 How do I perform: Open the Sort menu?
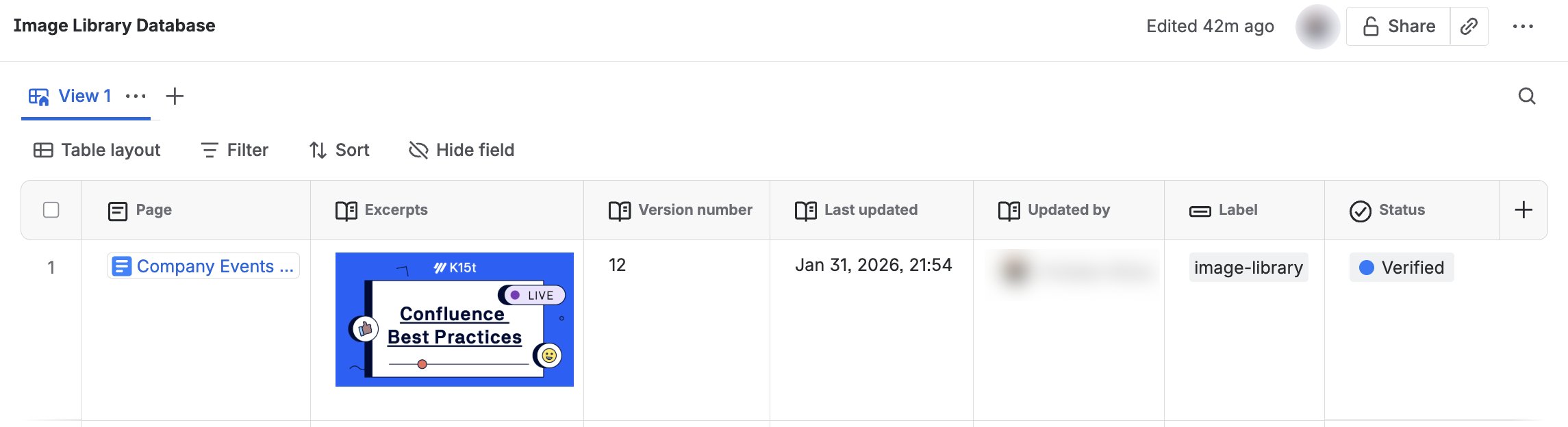(x=339, y=151)
